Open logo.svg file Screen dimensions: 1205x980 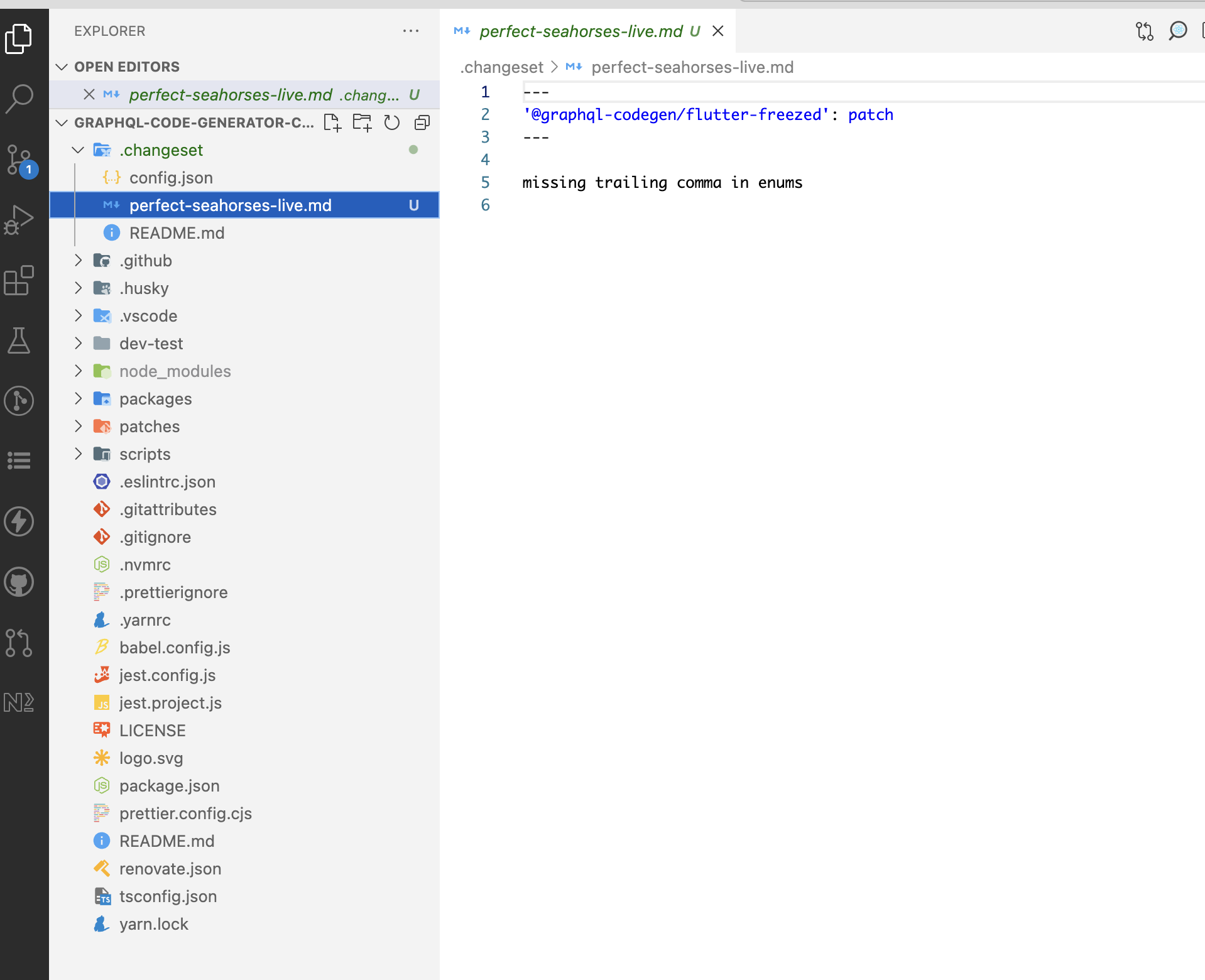pos(244,758)
